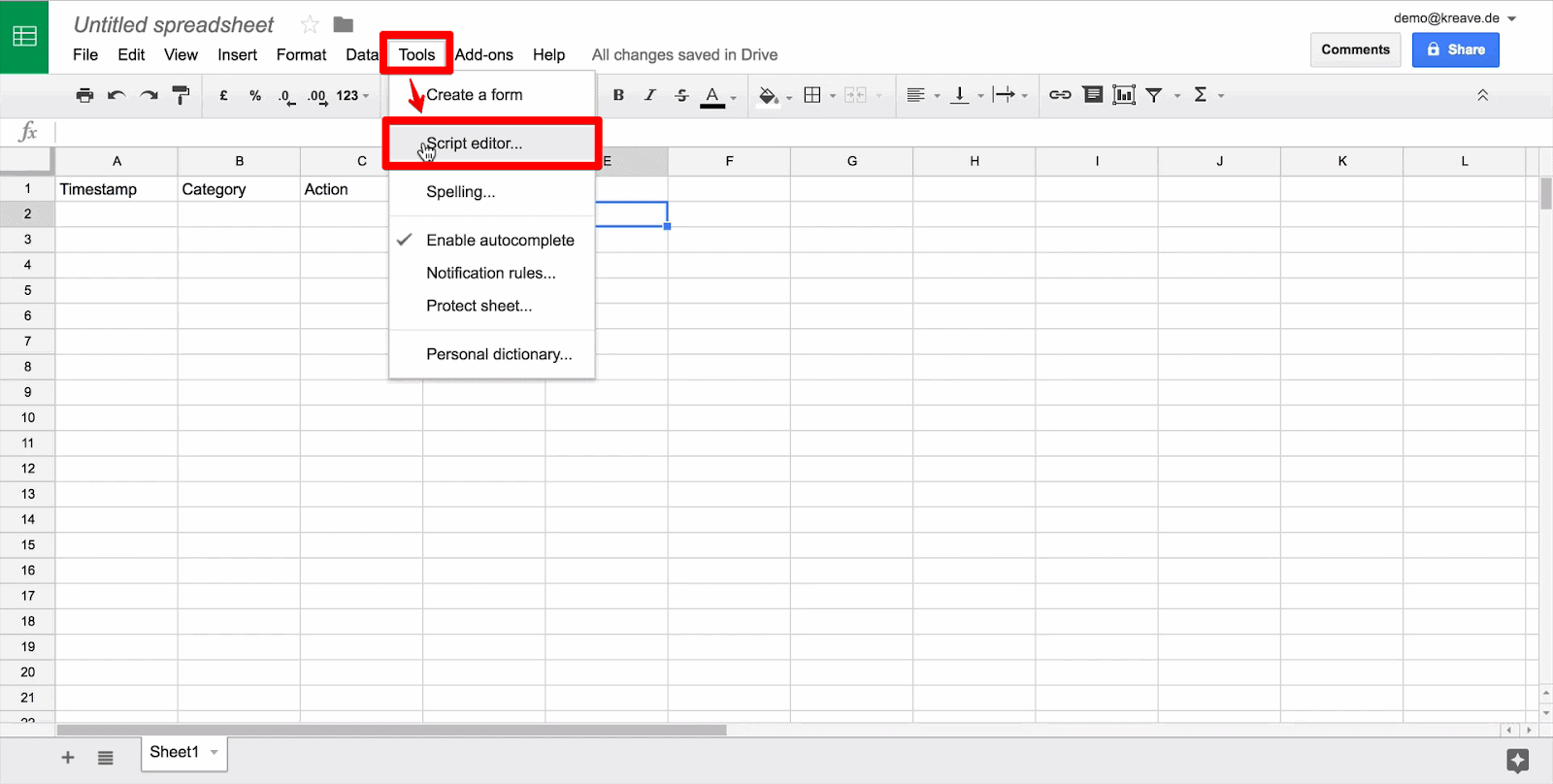Select the Timestamp cell

116,189
